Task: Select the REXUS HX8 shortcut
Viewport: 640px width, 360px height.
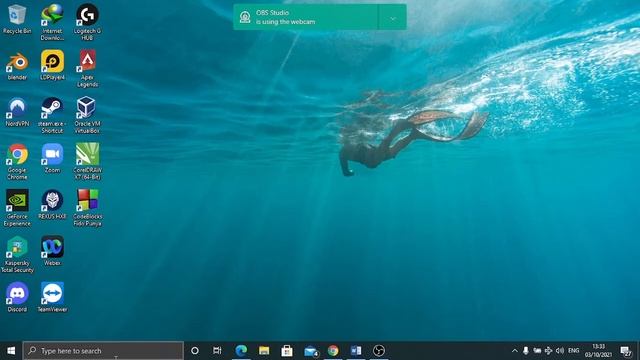Action: pyautogui.click(x=52, y=205)
